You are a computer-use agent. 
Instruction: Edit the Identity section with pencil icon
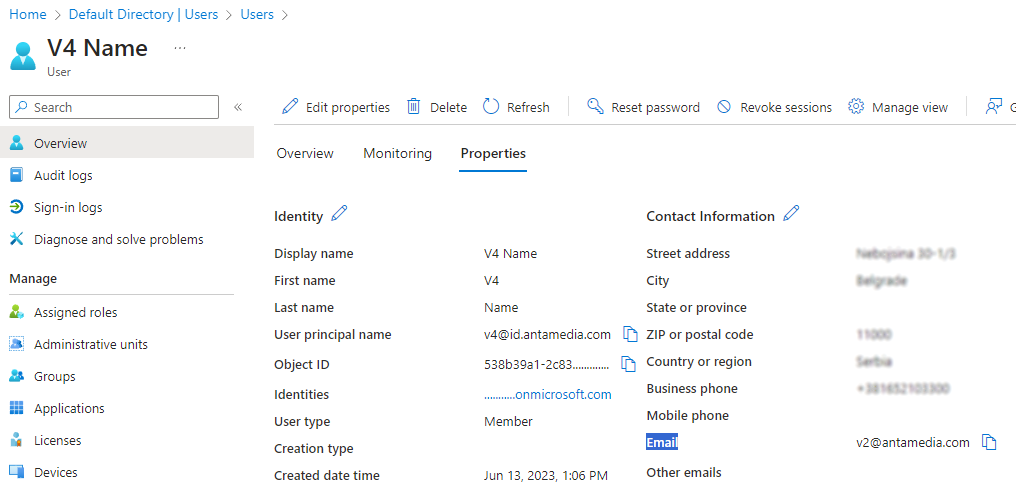[x=339, y=214]
